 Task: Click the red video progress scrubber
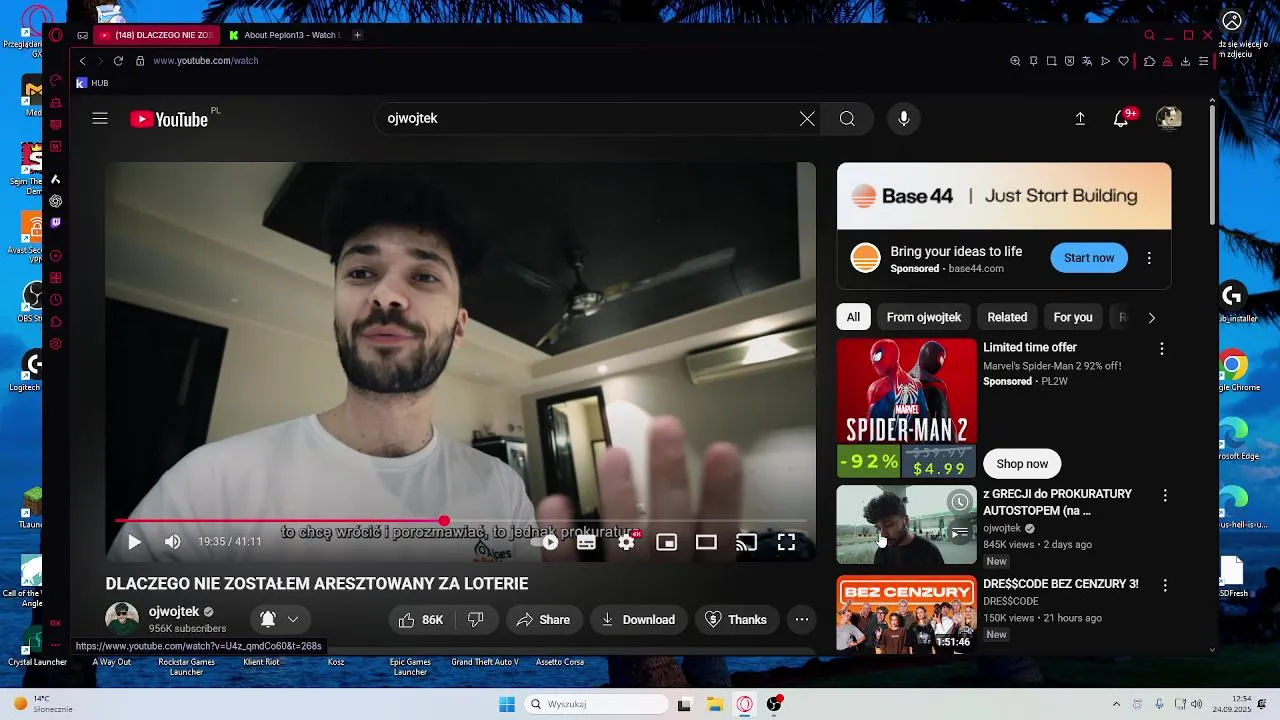pyautogui.click(x=444, y=521)
